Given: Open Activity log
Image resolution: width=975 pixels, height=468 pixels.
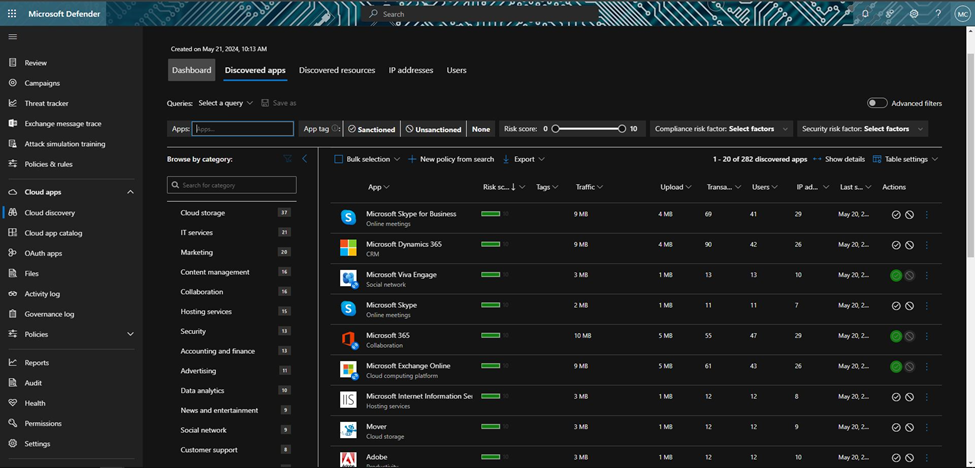Looking at the screenshot, I should click(42, 294).
